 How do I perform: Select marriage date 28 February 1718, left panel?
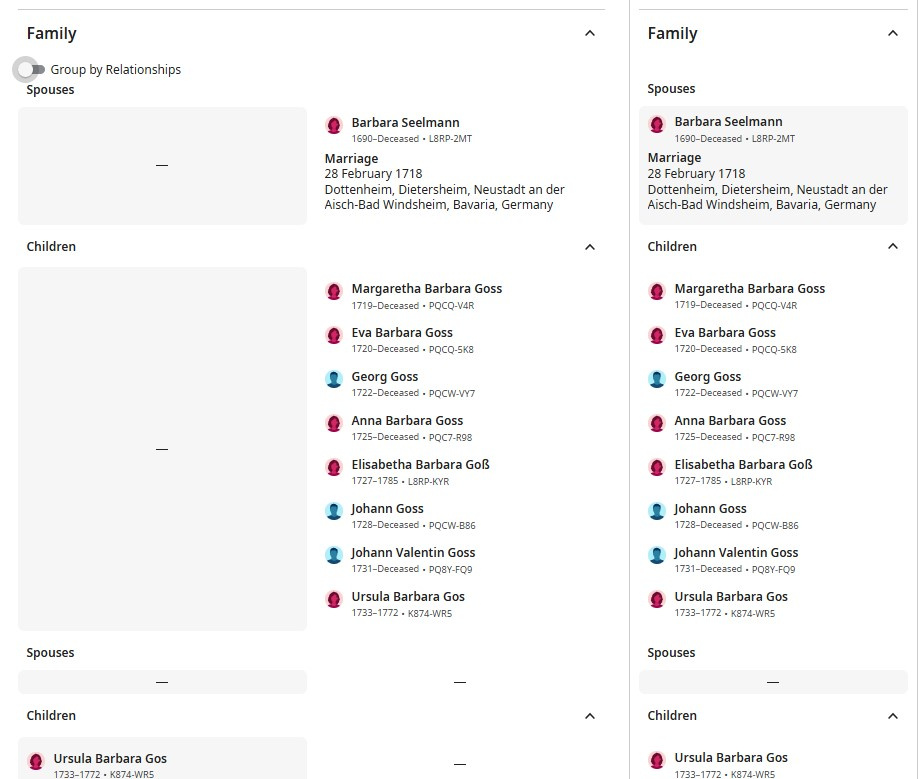(374, 174)
